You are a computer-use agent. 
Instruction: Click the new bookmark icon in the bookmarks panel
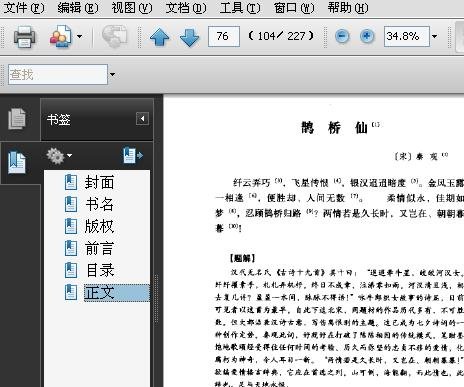tap(133, 156)
